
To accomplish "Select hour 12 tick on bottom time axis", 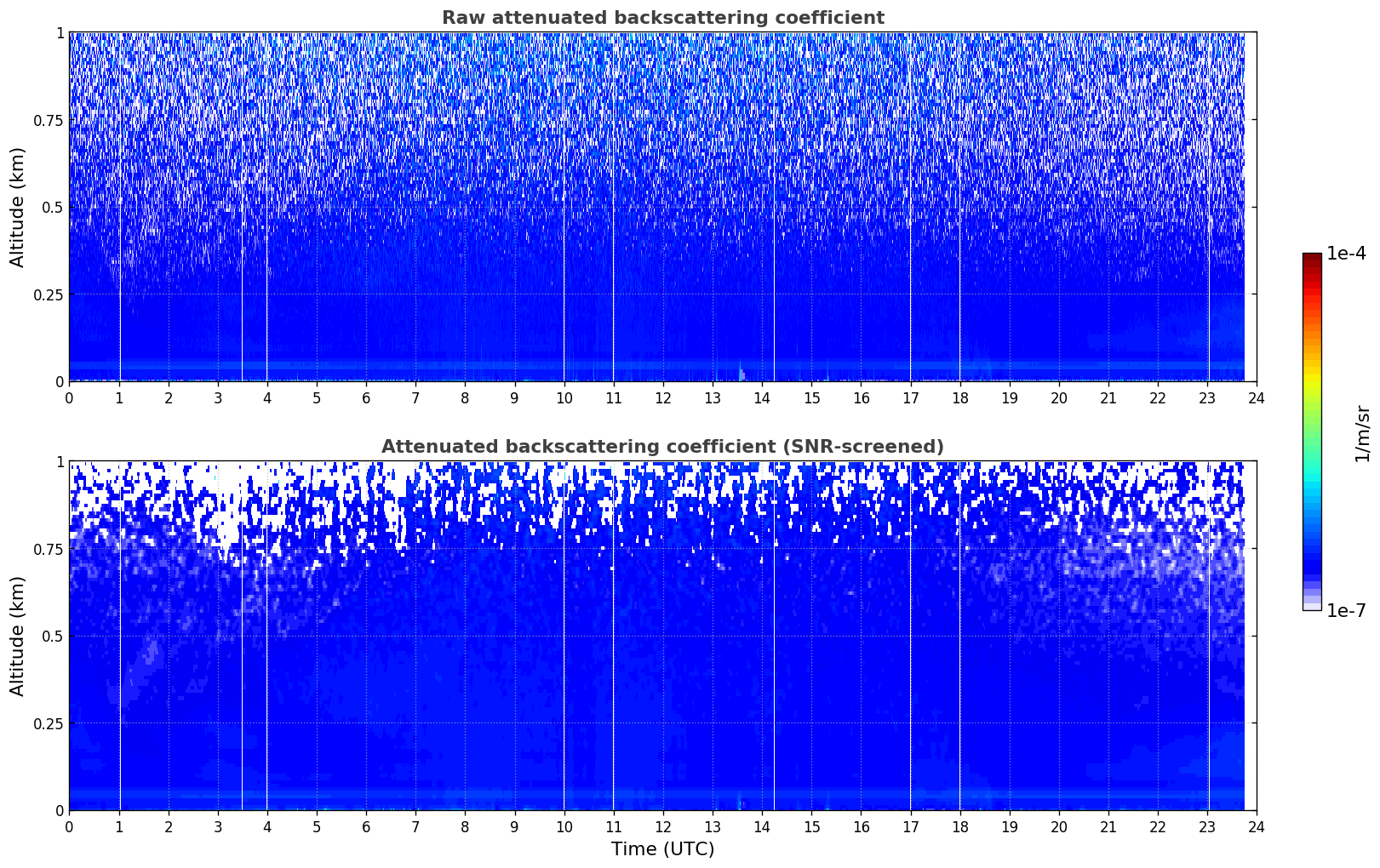I will (x=662, y=827).
